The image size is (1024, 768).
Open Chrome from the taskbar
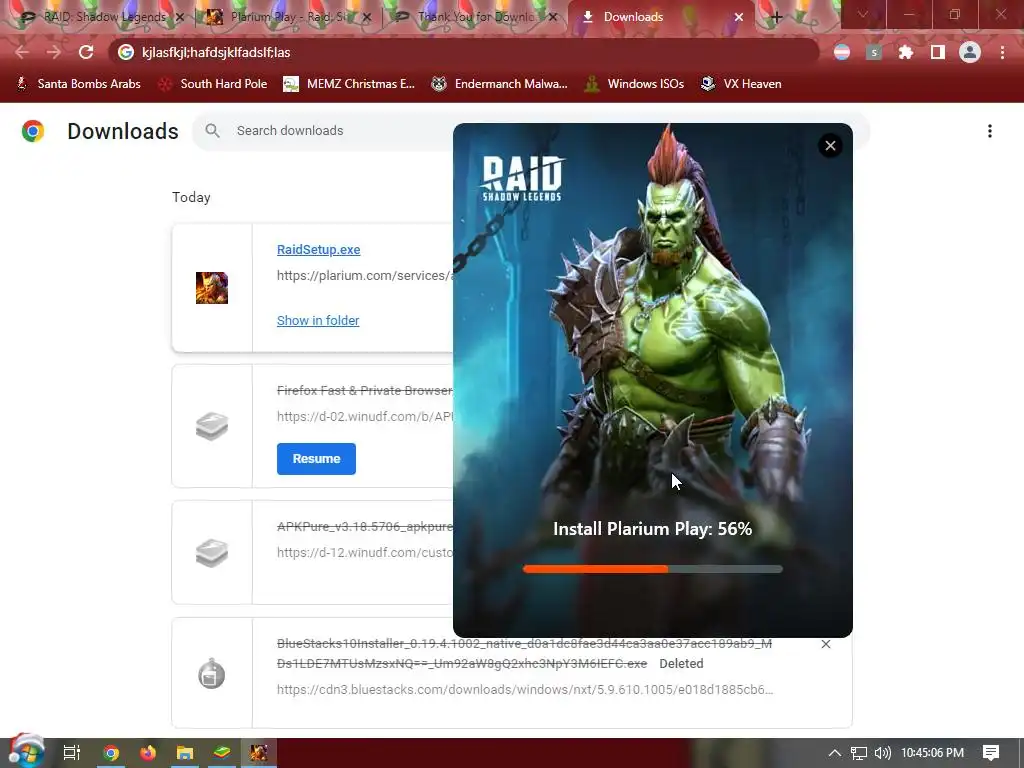111,753
